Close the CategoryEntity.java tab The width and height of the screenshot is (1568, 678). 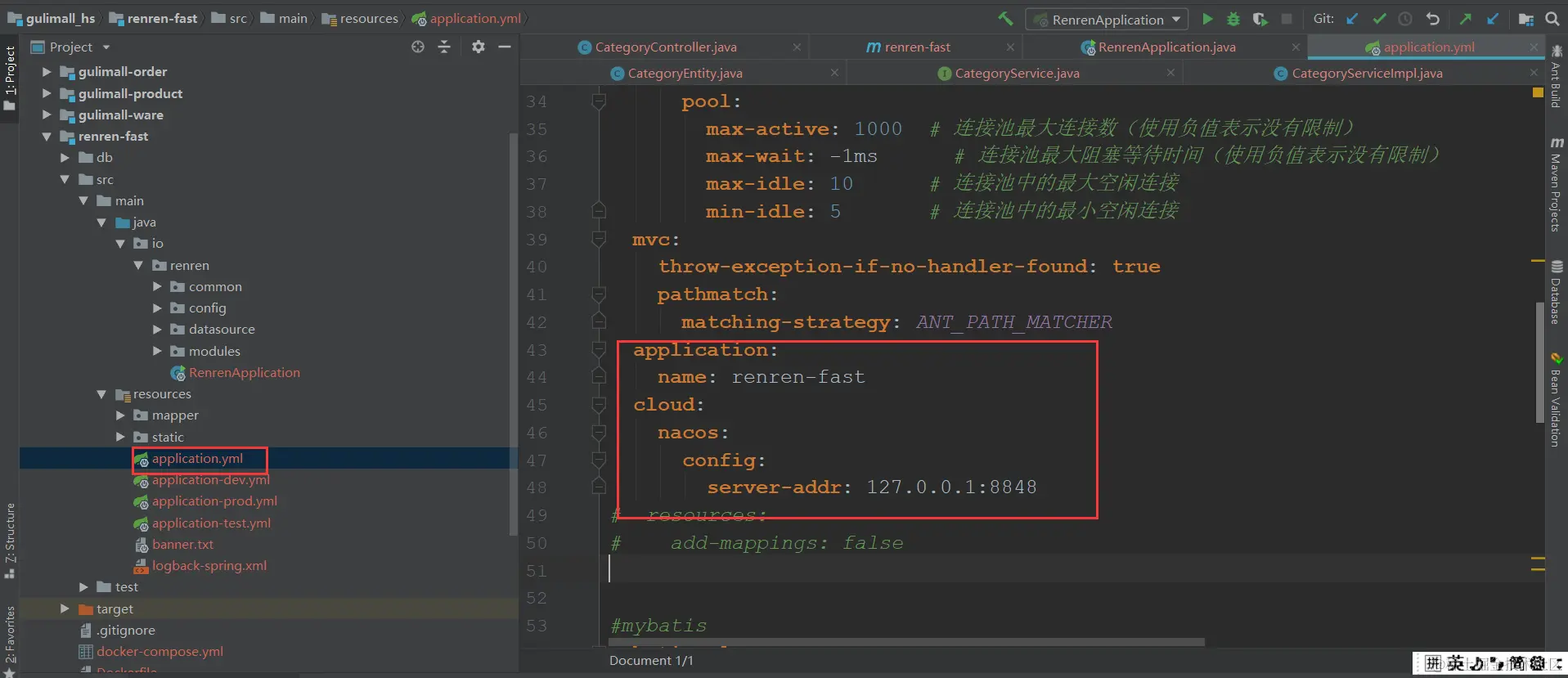834,73
